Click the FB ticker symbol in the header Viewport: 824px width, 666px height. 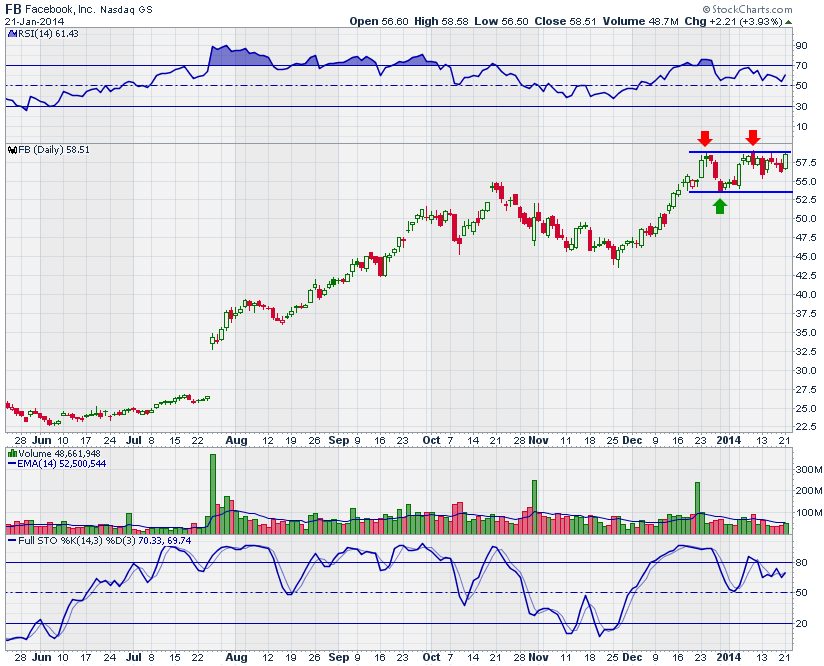(x=14, y=9)
